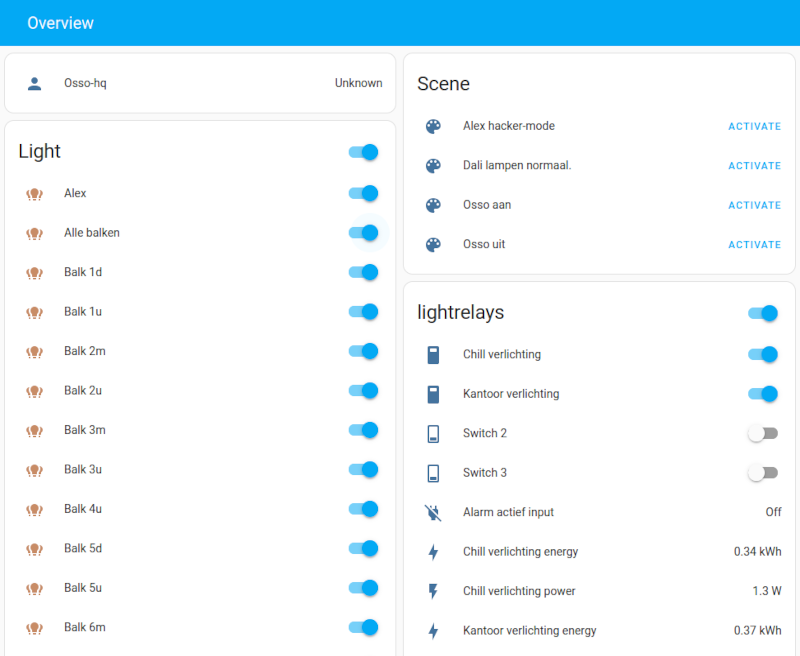The image size is (800, 656).
Task: Click the switch icon next to Switch 2
Action: click(433, 433)
